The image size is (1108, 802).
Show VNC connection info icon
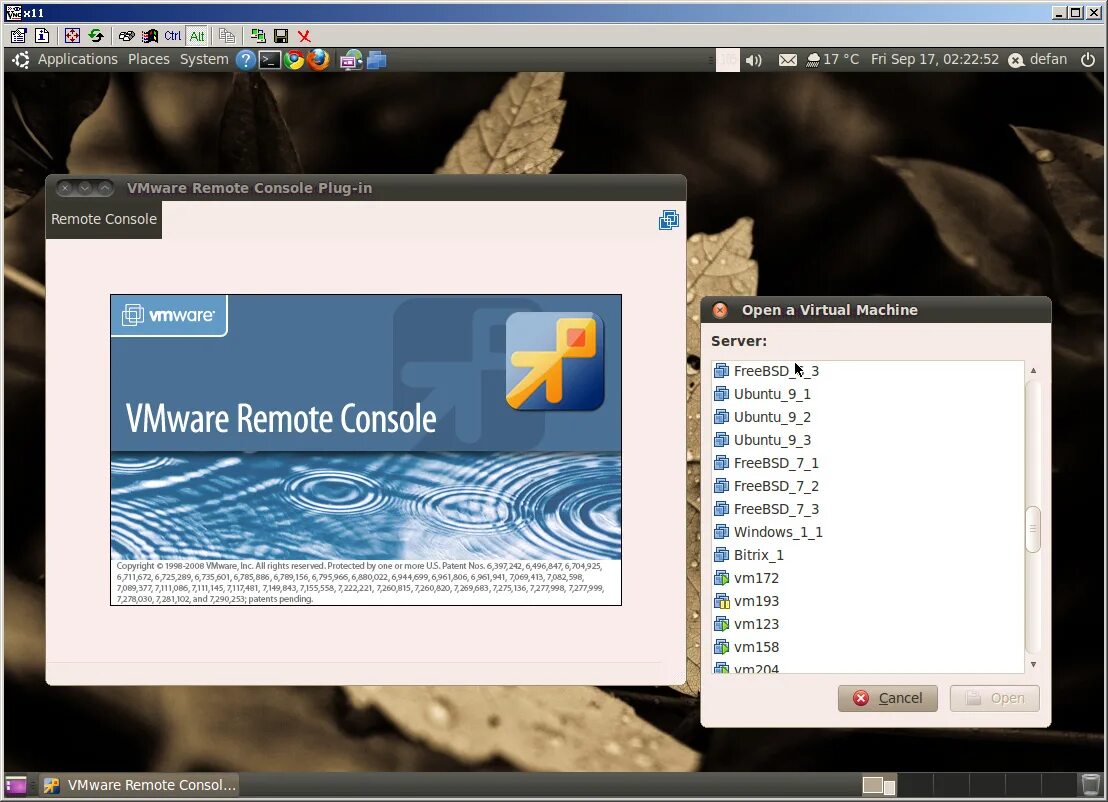click(42, 35)
